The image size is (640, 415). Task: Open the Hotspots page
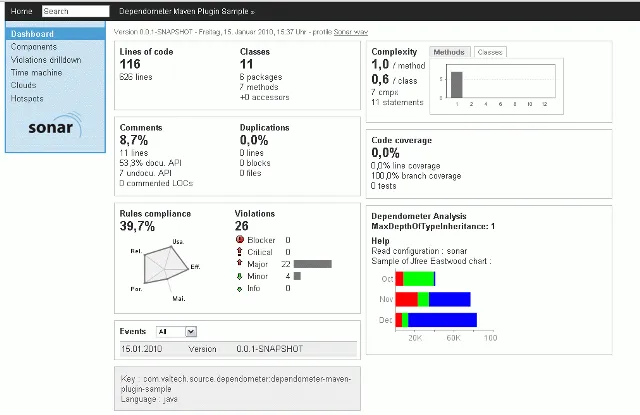[x=27, y=99]
